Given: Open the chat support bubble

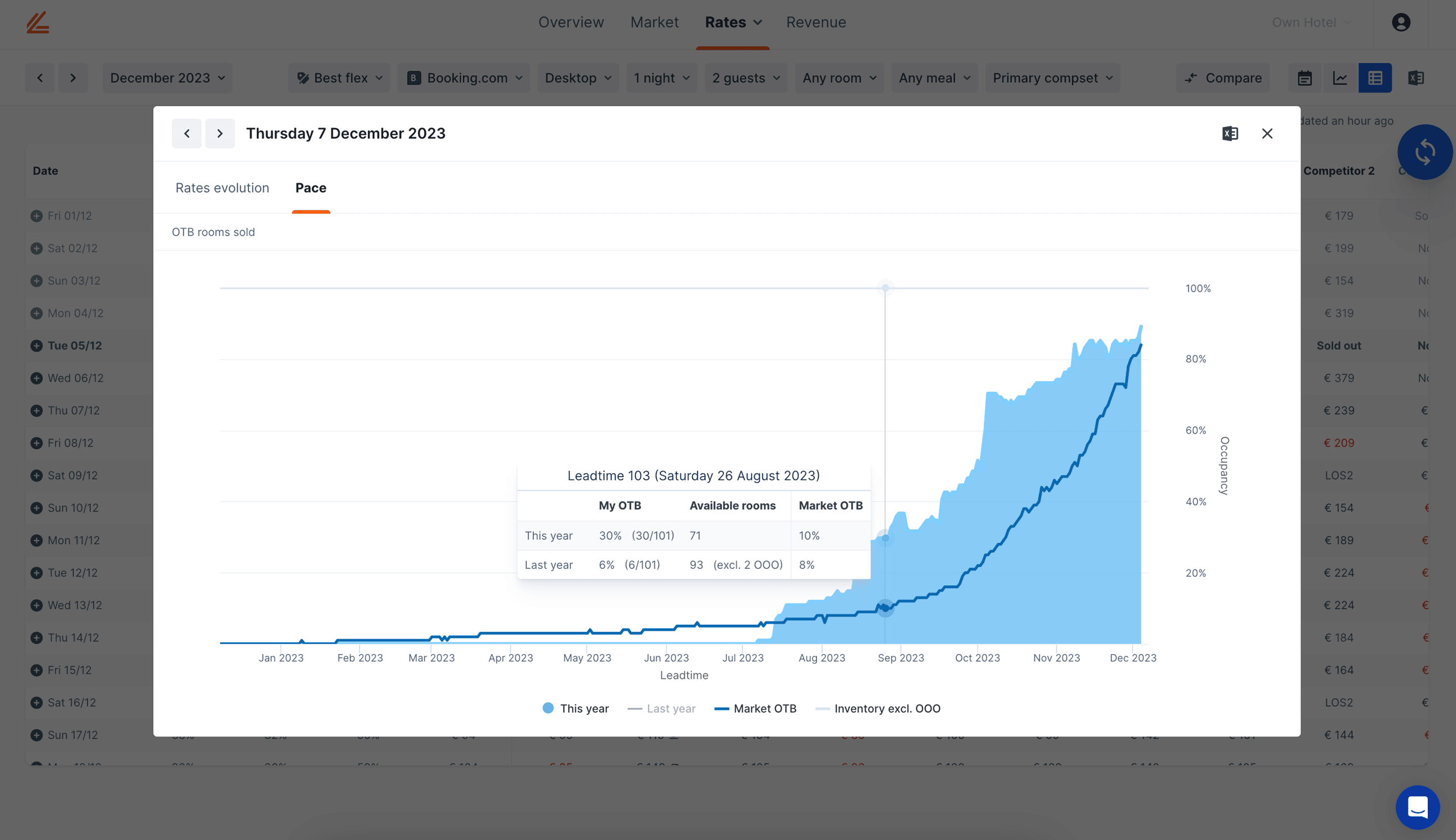Looking at the screenshot, I should click(x=1417, y=807).
